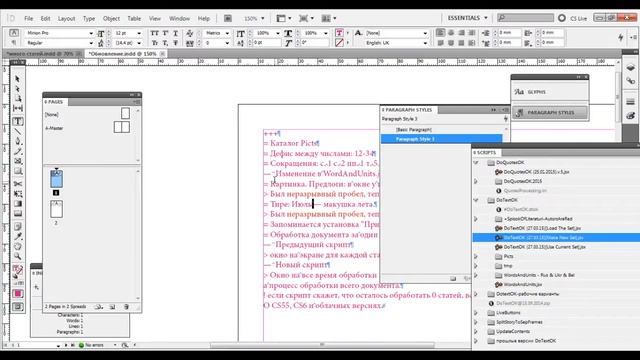Open the language English: UK dropdown
Image resolution: width=640 pixels, height=360 pixels.
coord(425,43)
